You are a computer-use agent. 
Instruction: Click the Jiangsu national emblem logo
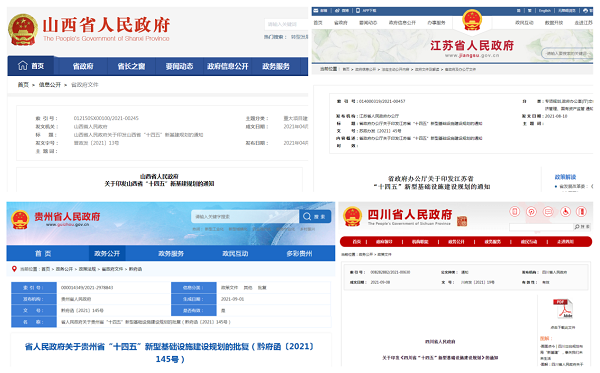click(472, 20)
